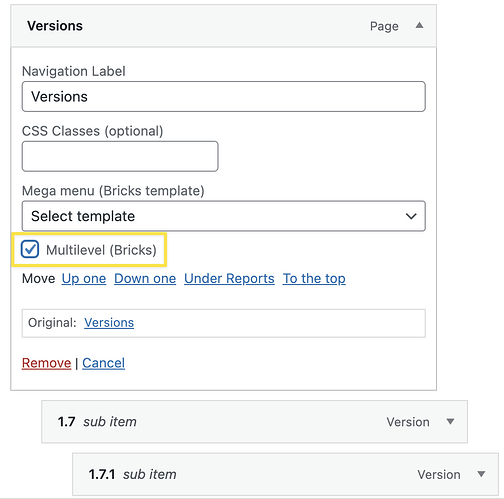Image resolution: width=504 pixels, height=499 pixels.
Task: Click the Version type label of 1.7
Action: coord(408,422)
